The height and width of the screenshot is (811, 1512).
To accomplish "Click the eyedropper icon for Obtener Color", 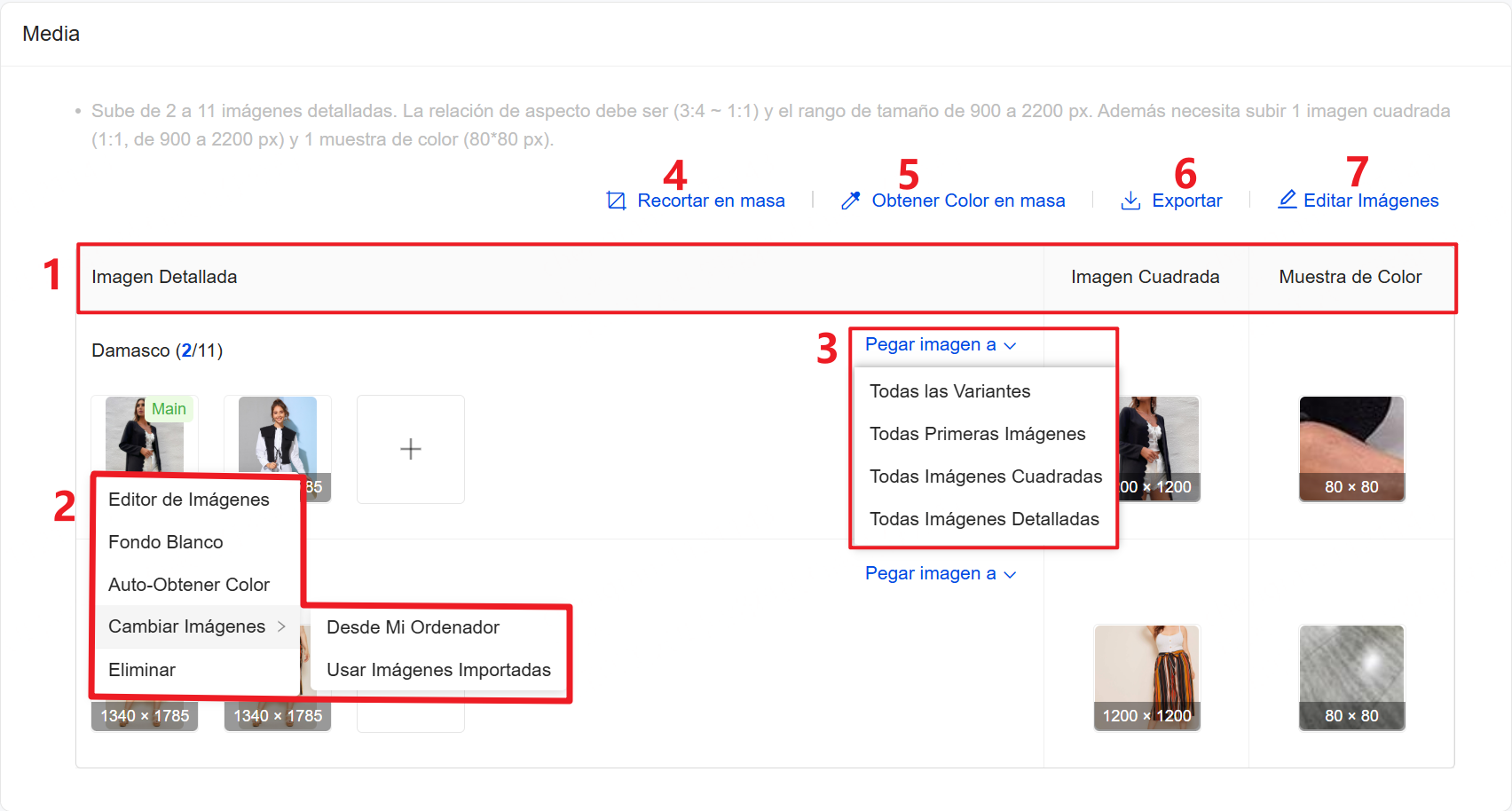I will coord(850,201).
